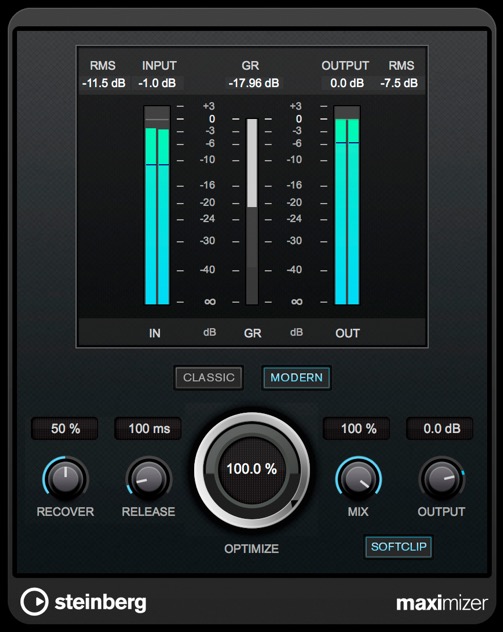Click the Mix 100 % value field
Viewport: 503px width, 632px height.
click(x=357, y=428)
